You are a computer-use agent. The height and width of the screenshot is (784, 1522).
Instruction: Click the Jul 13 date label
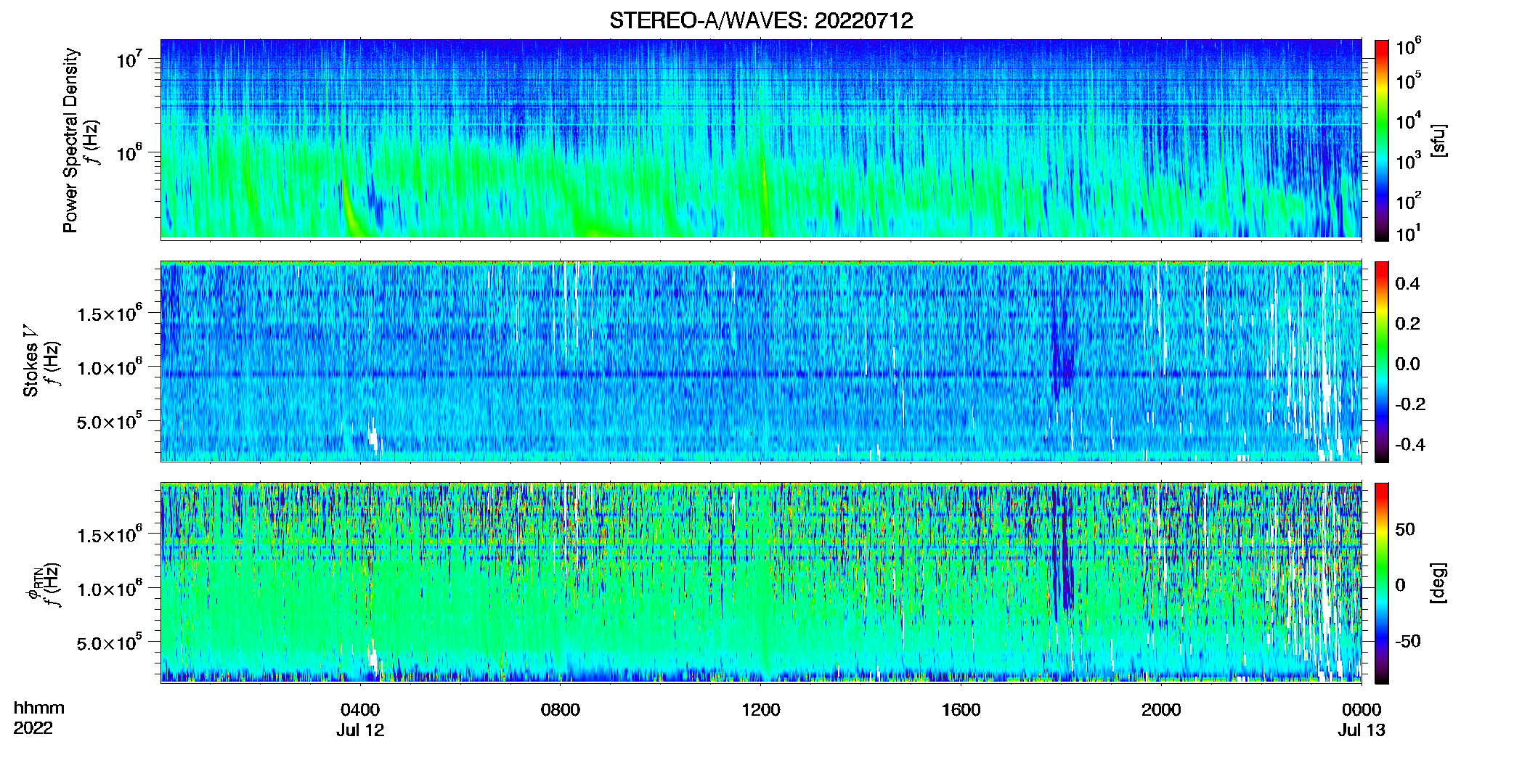(x=1362, y=730)
